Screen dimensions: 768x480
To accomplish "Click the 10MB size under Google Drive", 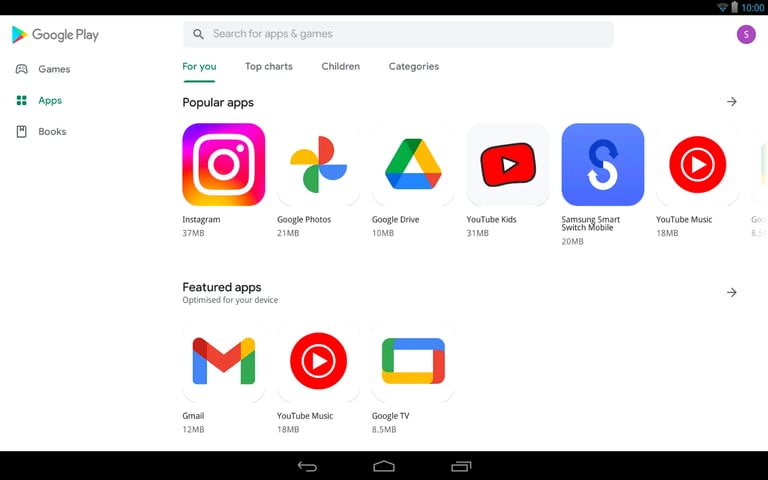I will coord(383,233).
